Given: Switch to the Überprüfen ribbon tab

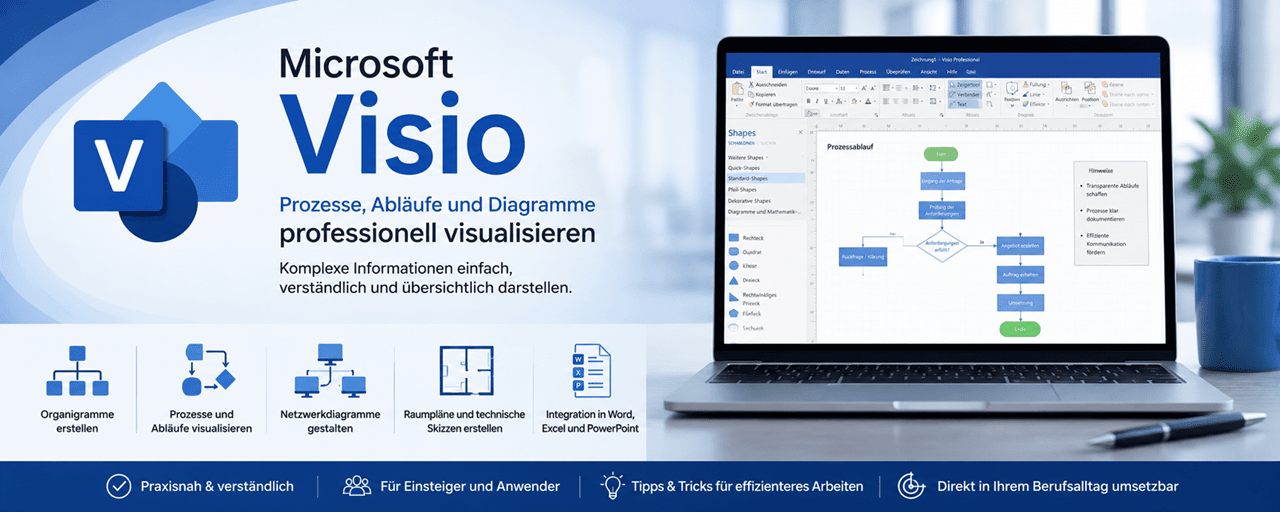Looking at the screenshot, I should click(898, 72).
